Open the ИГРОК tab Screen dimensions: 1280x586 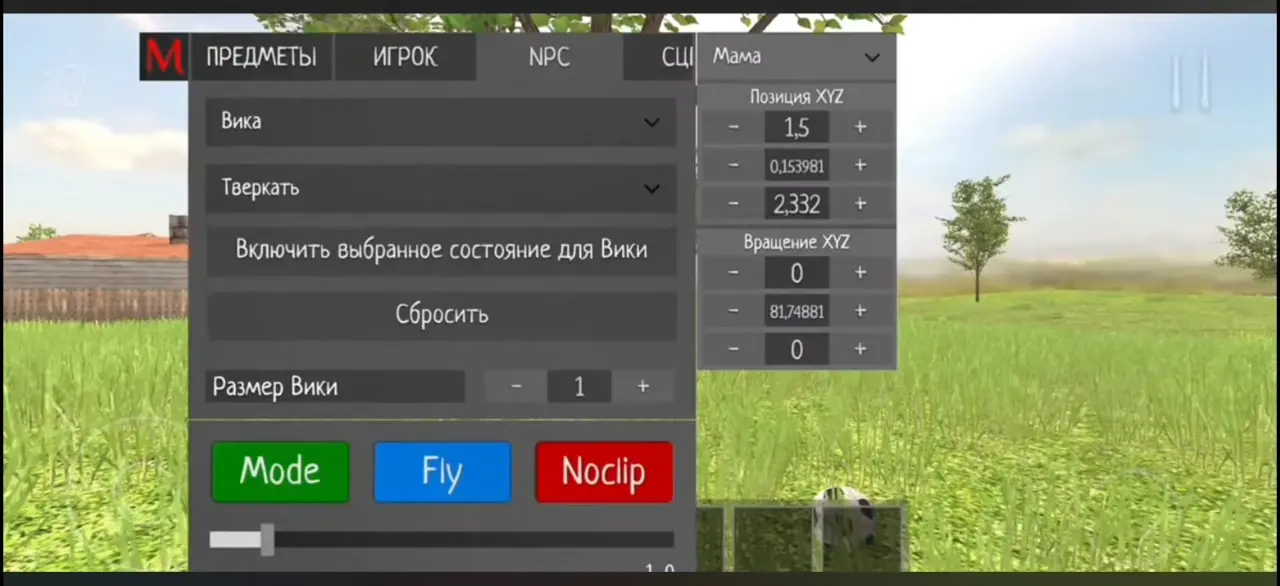(x=404, y=57)
